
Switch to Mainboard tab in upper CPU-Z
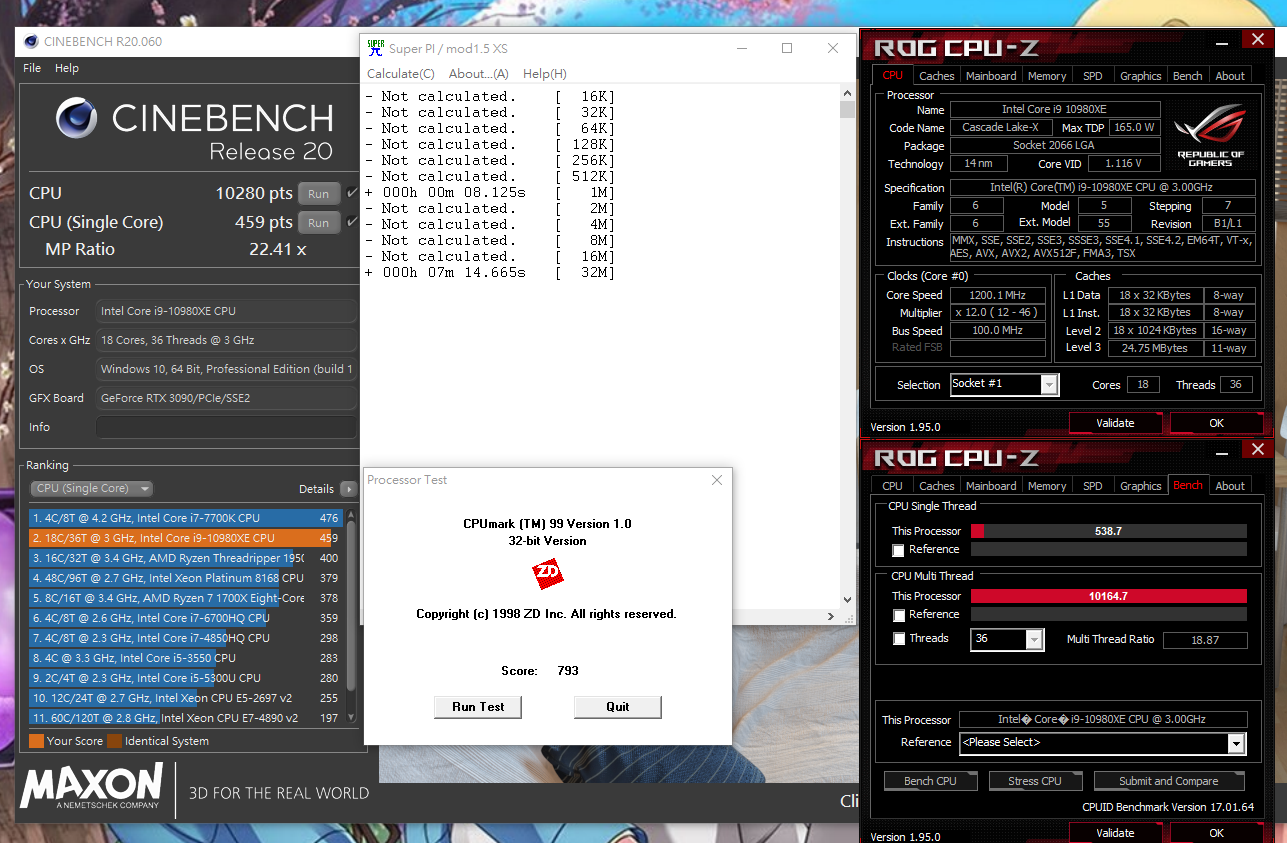coord(991,76)
